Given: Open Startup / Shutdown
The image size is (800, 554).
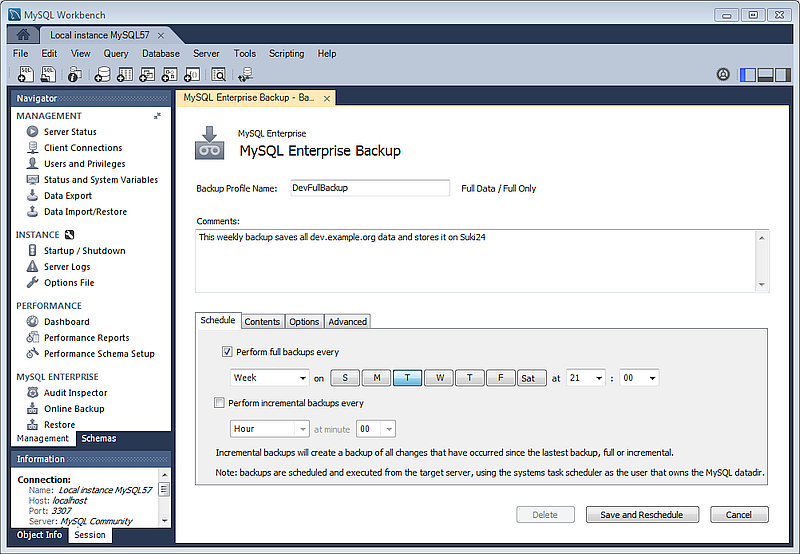Looking at the screenshot, I should tap(84, 250).
